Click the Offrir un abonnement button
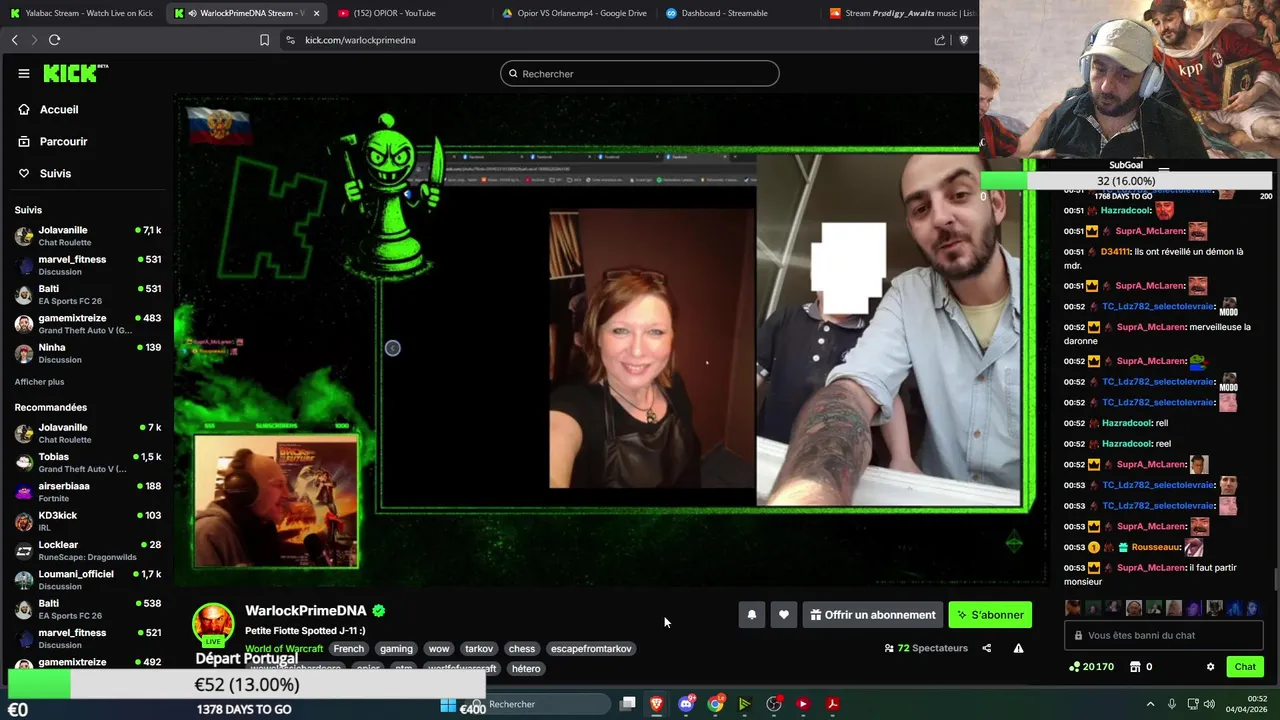 coord(872,615)
